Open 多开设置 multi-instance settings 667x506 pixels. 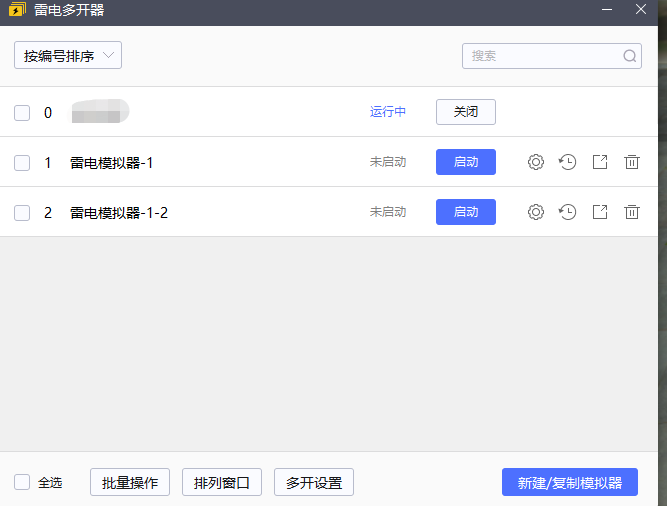(314, 483)
